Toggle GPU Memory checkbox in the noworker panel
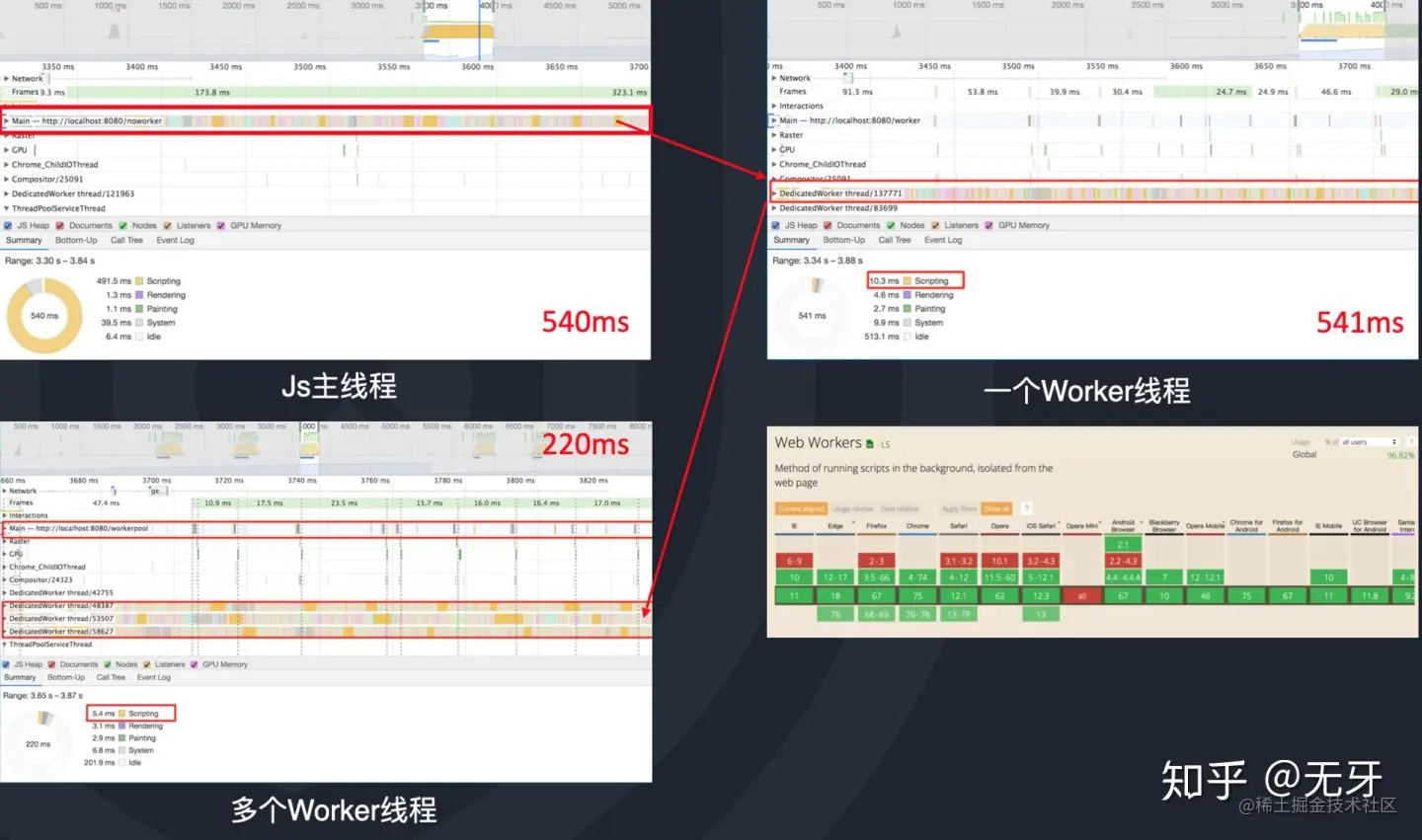Viewport: 1422px width, 840px height. [x=221, y=225]
